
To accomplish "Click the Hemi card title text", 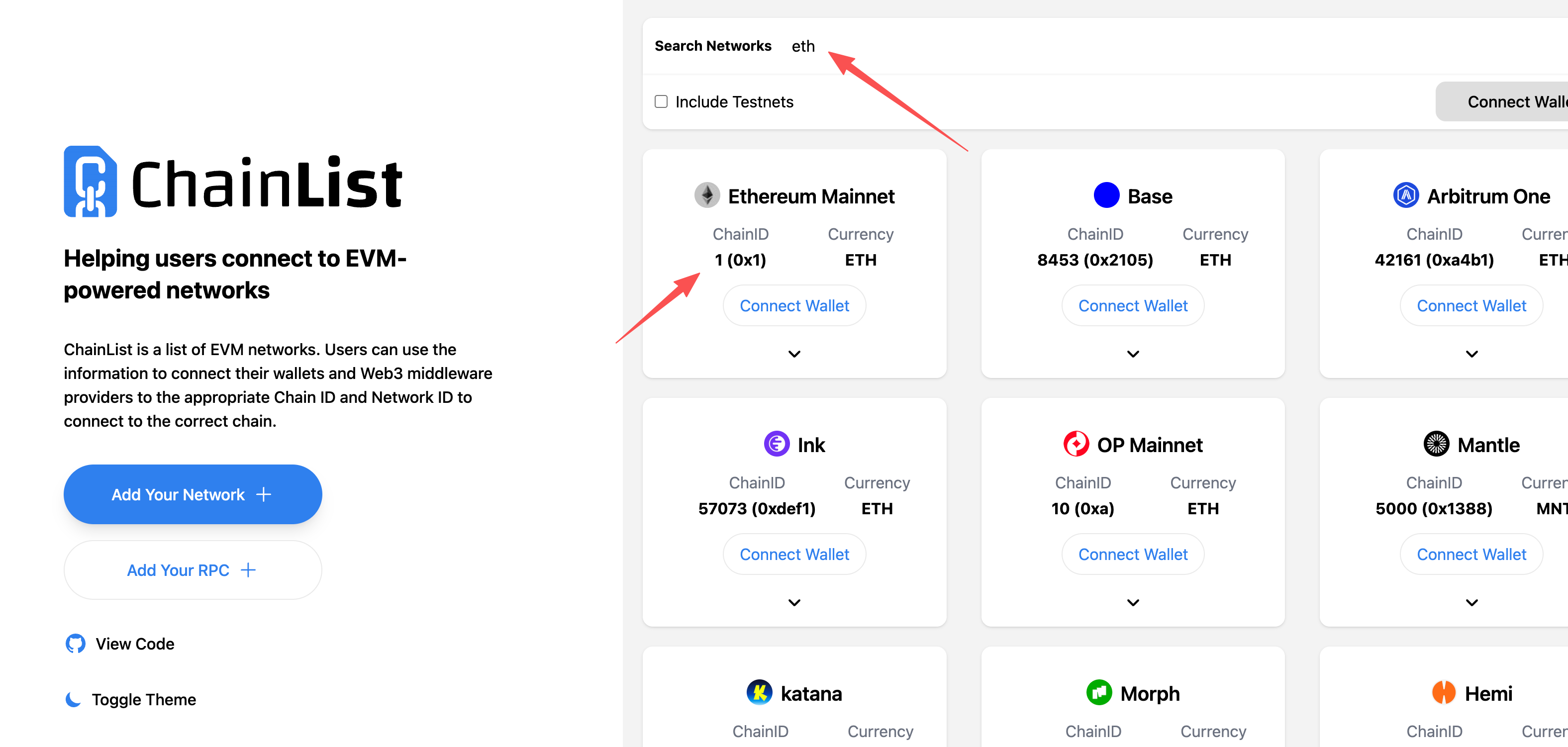I will pos(1488,693).
